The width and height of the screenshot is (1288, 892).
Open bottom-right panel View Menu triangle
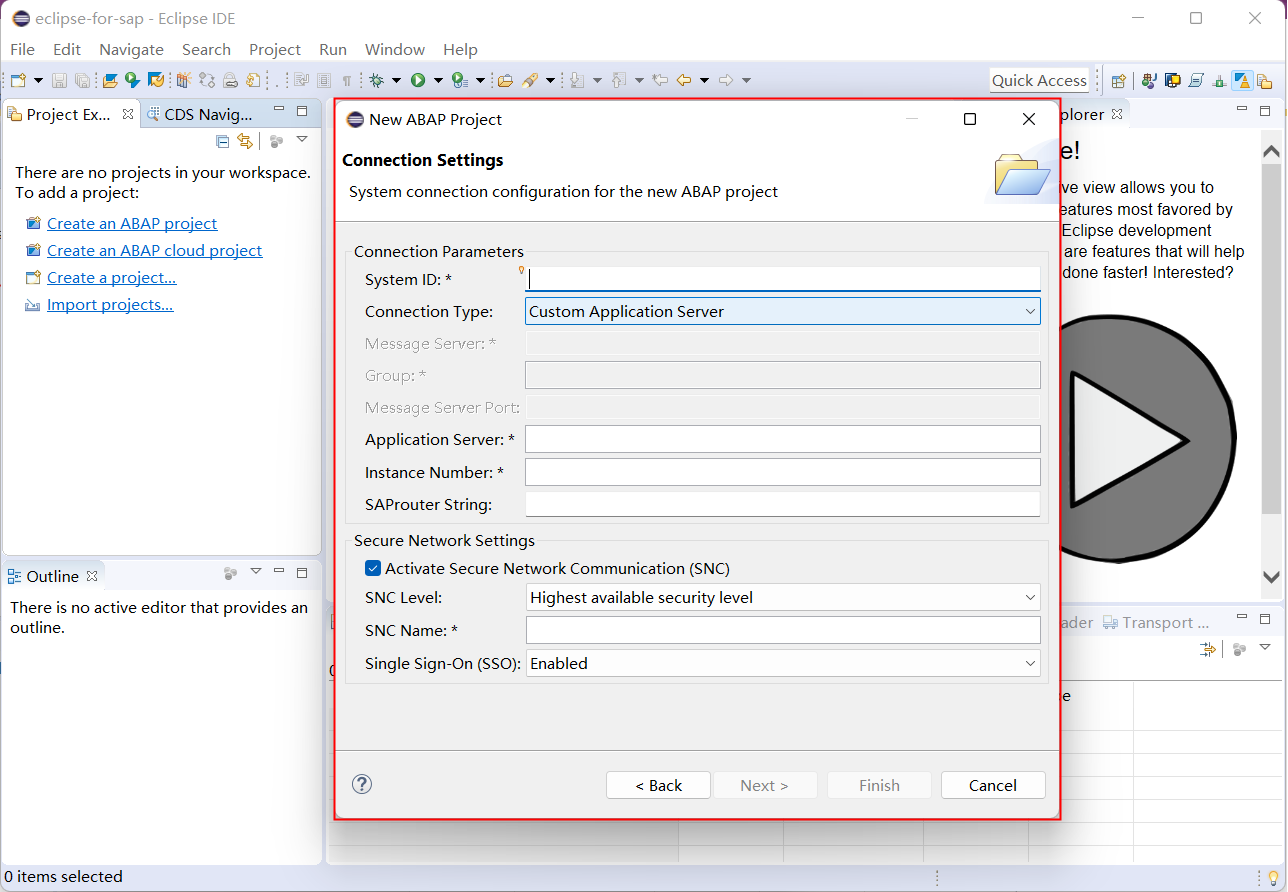[x=1265, y=647]
